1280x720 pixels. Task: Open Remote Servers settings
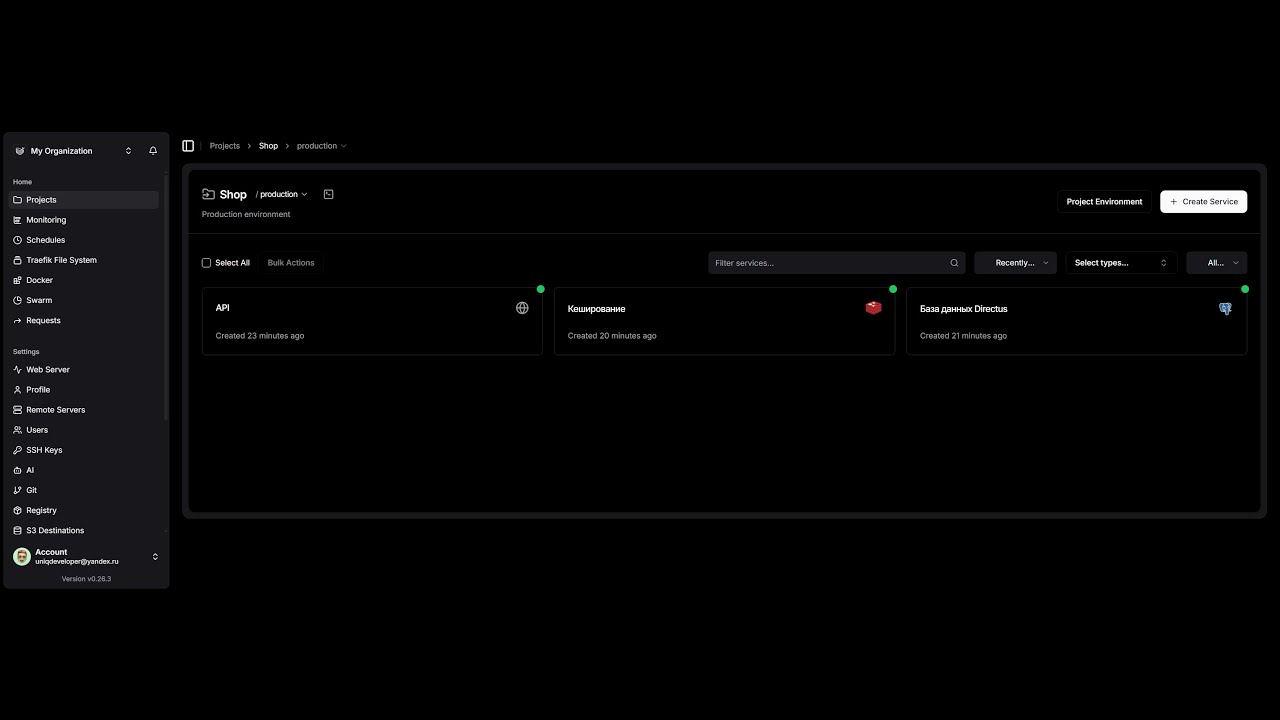(x=85, y=410)
